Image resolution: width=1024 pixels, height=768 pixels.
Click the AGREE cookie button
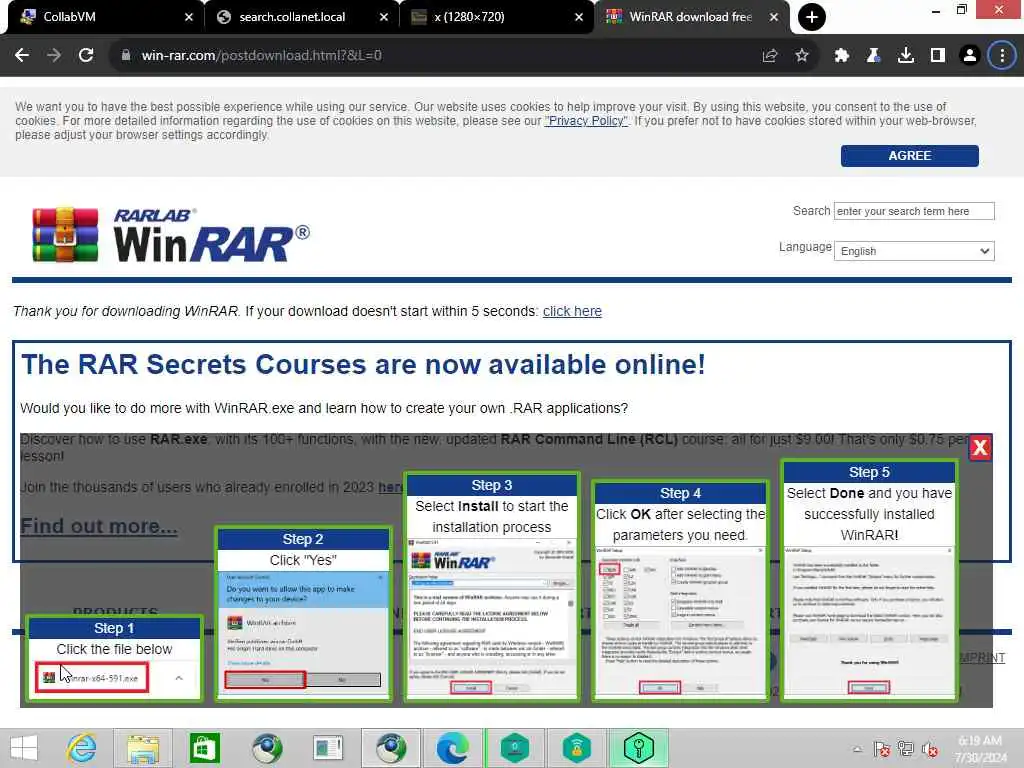[909, 155]
